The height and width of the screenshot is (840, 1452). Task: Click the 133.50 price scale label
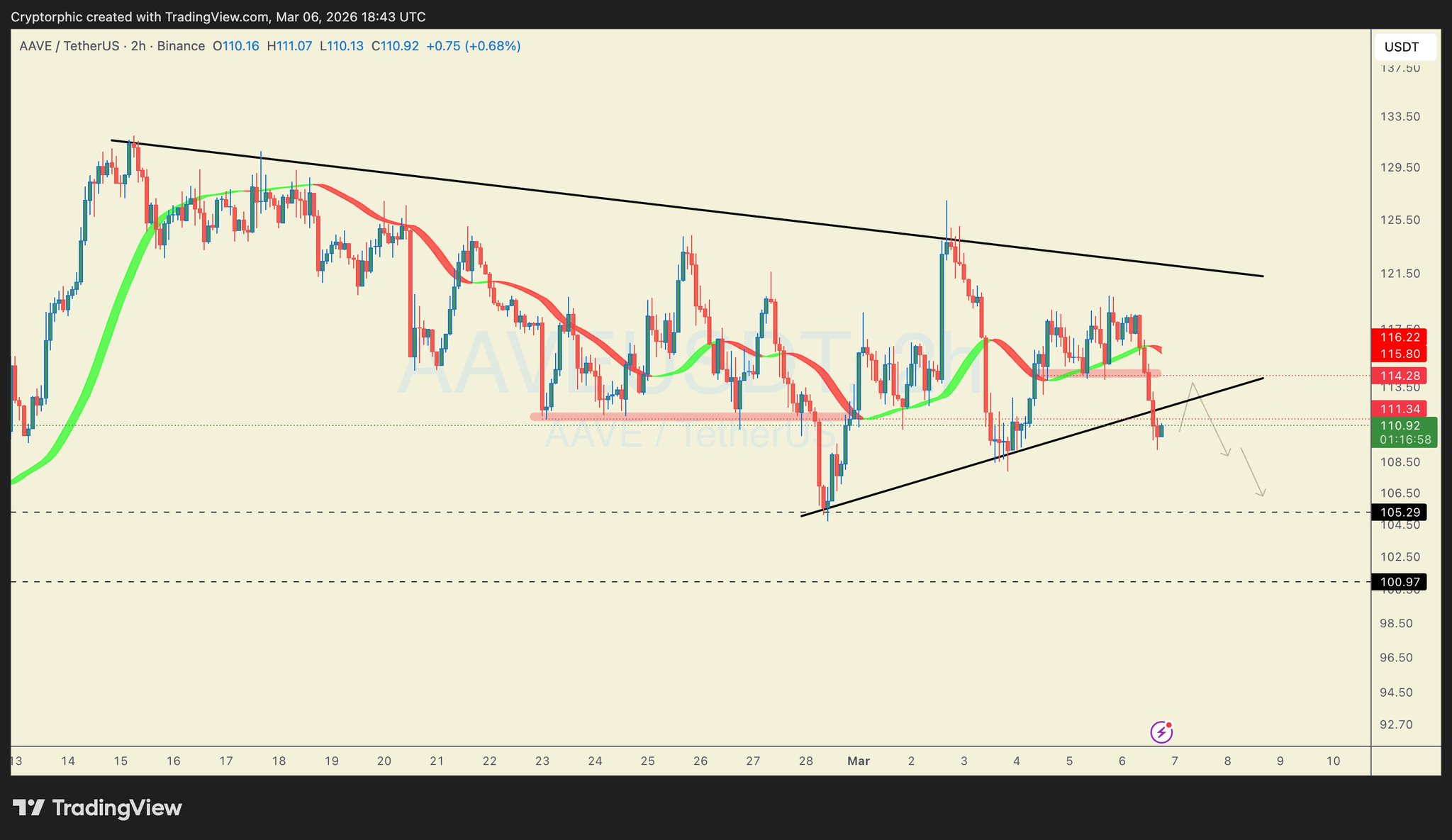(x=1400, y=116)
